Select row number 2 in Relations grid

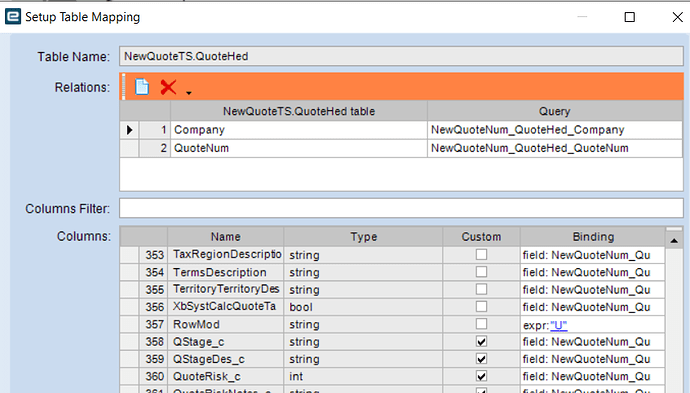[155, 148]
